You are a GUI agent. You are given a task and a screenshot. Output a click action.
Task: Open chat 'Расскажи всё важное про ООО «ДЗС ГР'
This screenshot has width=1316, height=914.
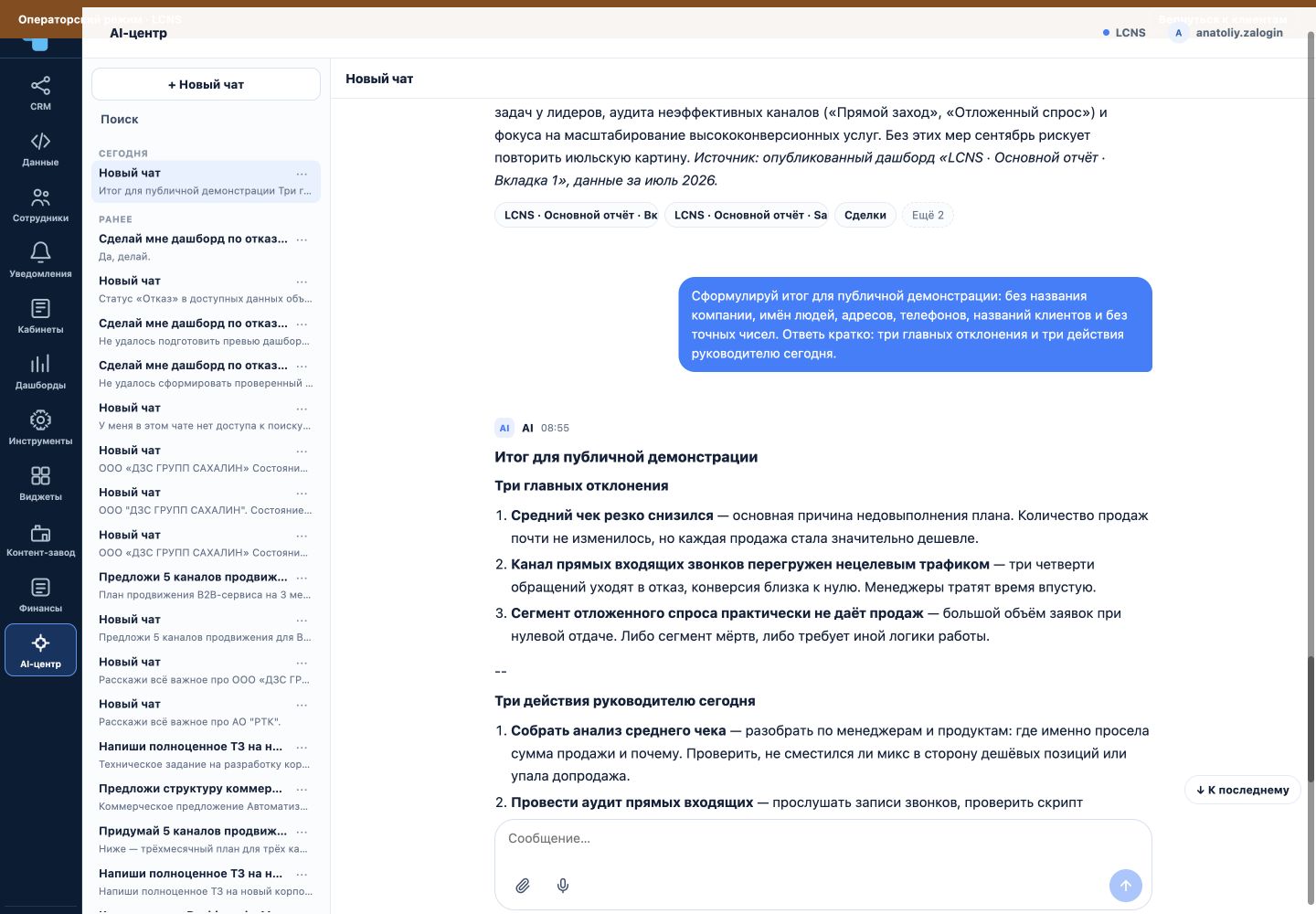coord(206,671)
